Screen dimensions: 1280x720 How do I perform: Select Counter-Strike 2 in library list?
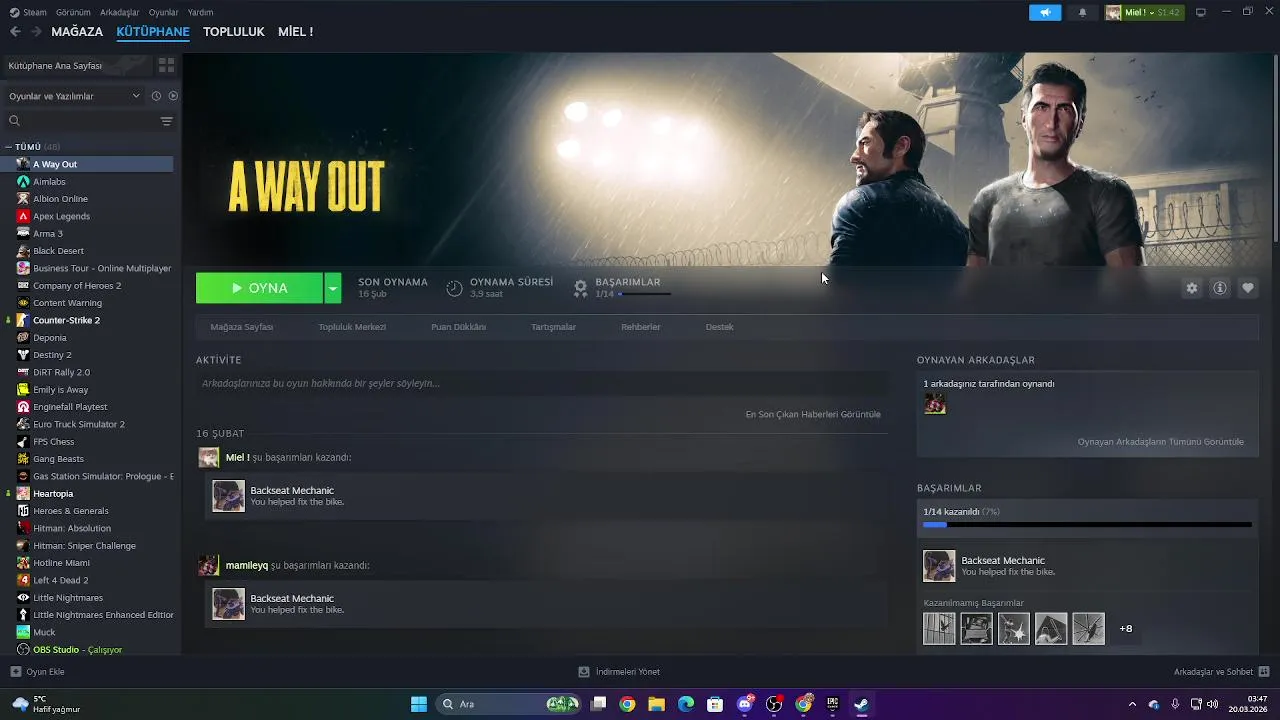(66, 320)
